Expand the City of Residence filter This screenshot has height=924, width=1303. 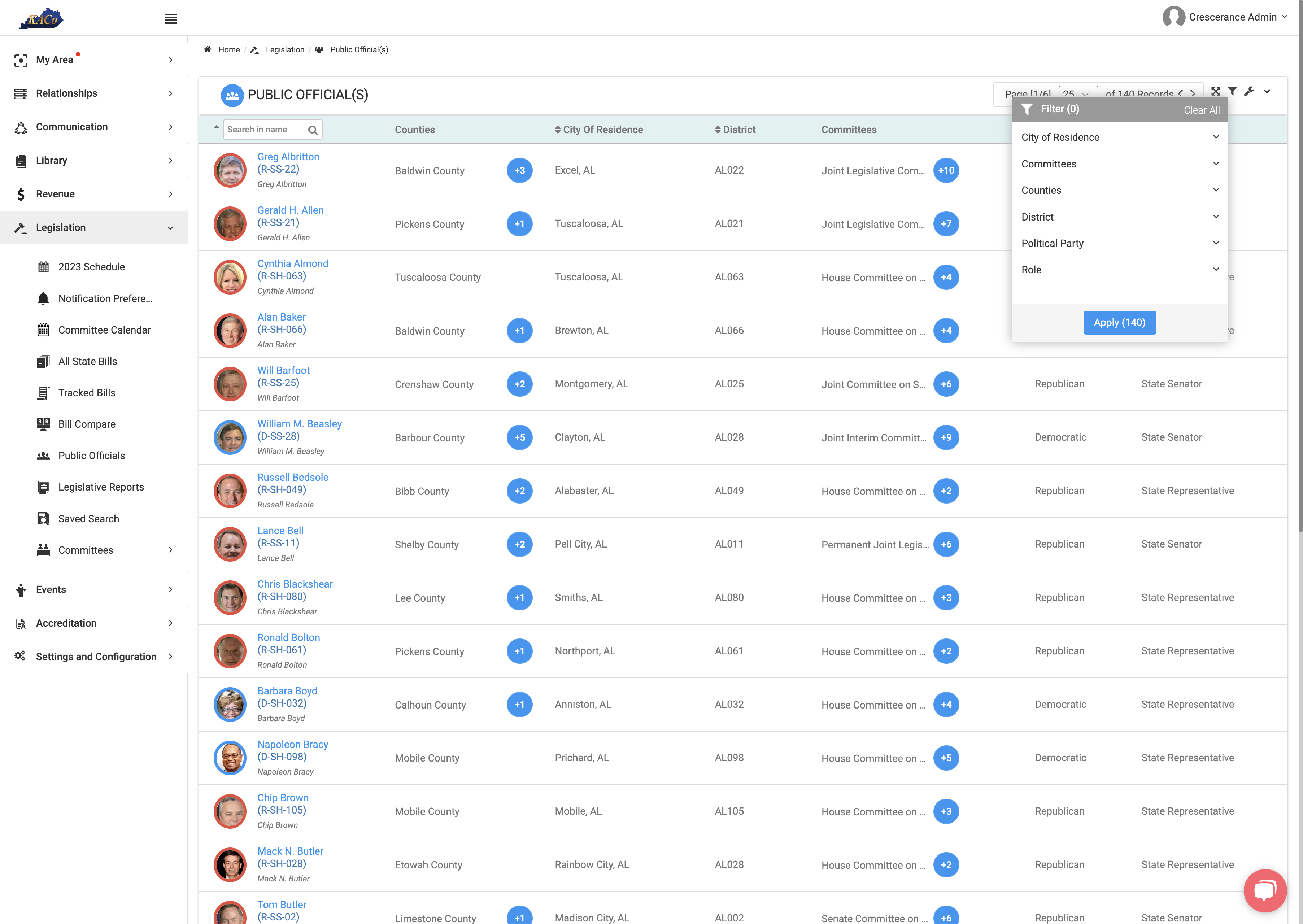(x=1119, y=137)
